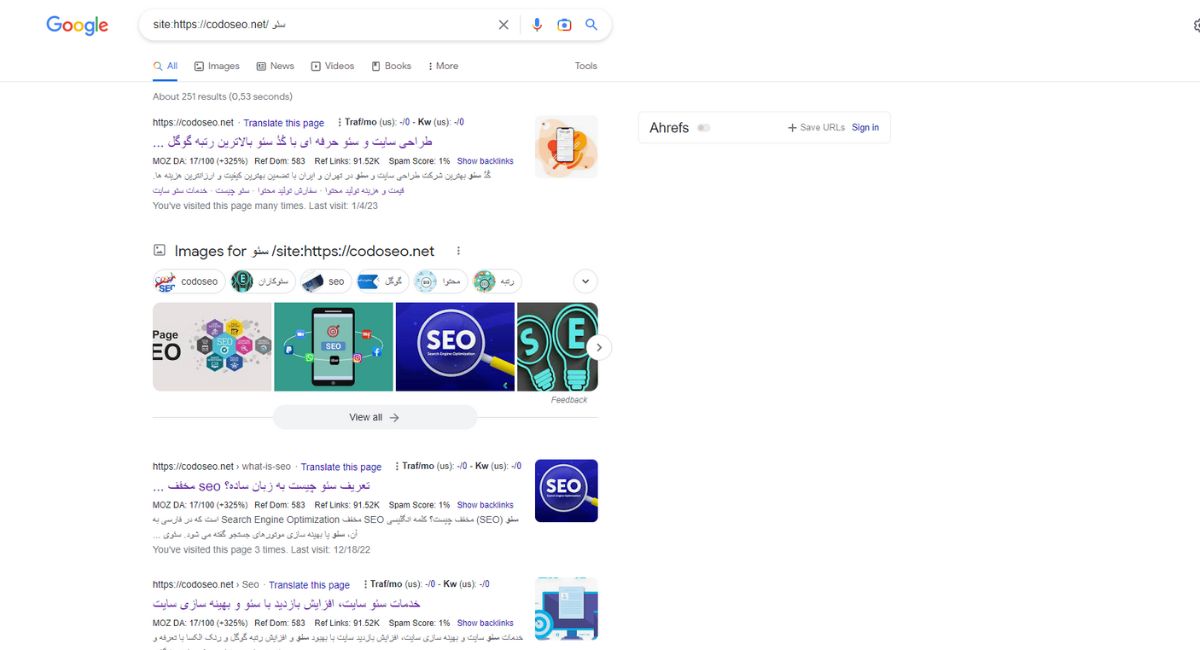Toggle the Ahrefs switch
Image resolution: width=1200 pixels, height=650 pixels.
(704, 128)
